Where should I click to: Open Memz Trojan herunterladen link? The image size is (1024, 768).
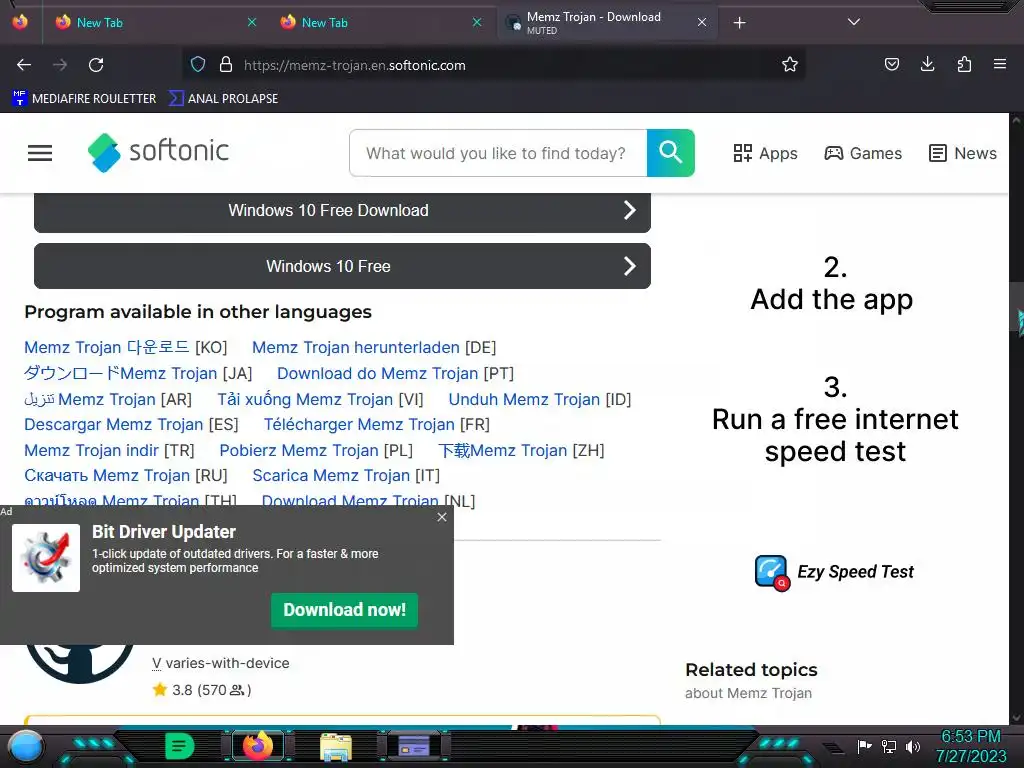point(356,347)
